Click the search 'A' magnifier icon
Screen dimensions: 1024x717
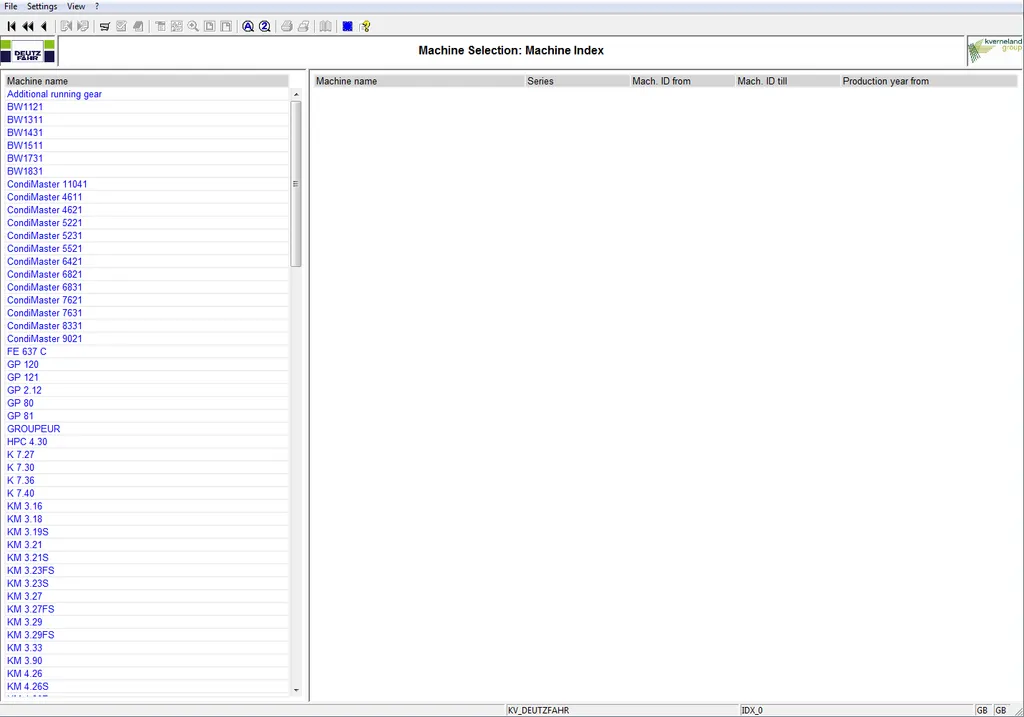pyautogui.click(x=248, y=26)
